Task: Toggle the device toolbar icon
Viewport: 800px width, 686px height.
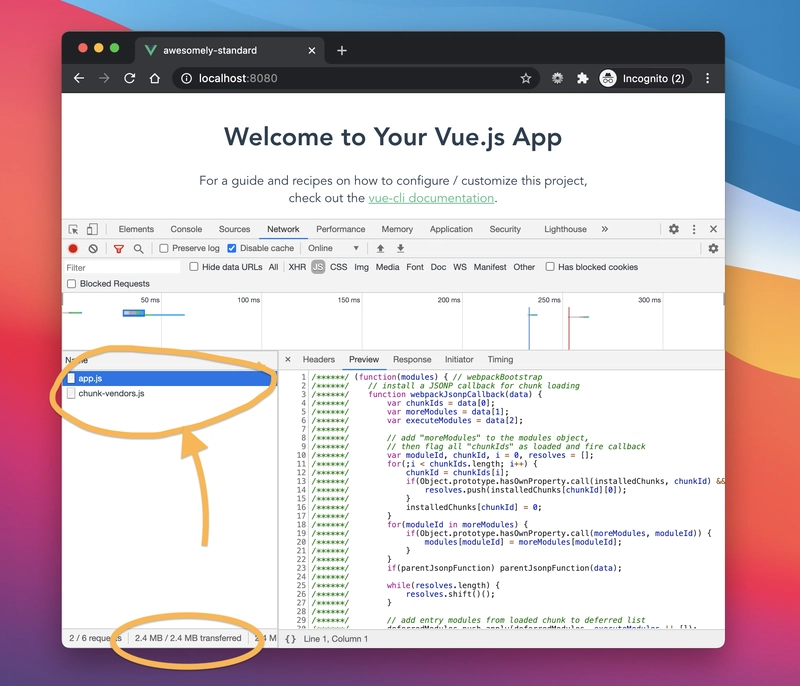Action: pos(92,229)
